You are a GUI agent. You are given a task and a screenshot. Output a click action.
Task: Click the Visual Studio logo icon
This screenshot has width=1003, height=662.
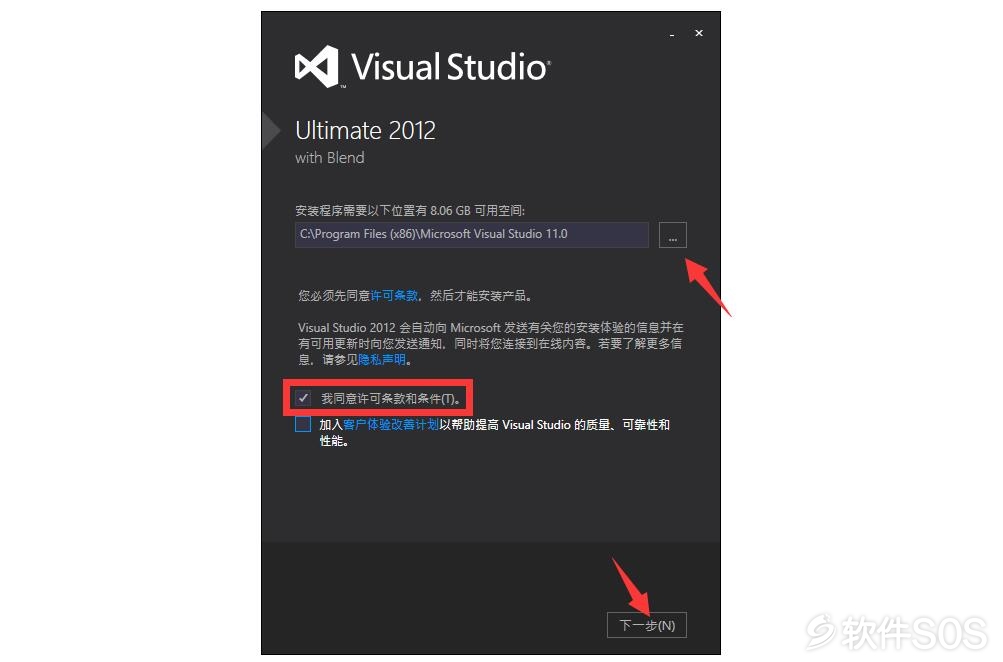316,67
